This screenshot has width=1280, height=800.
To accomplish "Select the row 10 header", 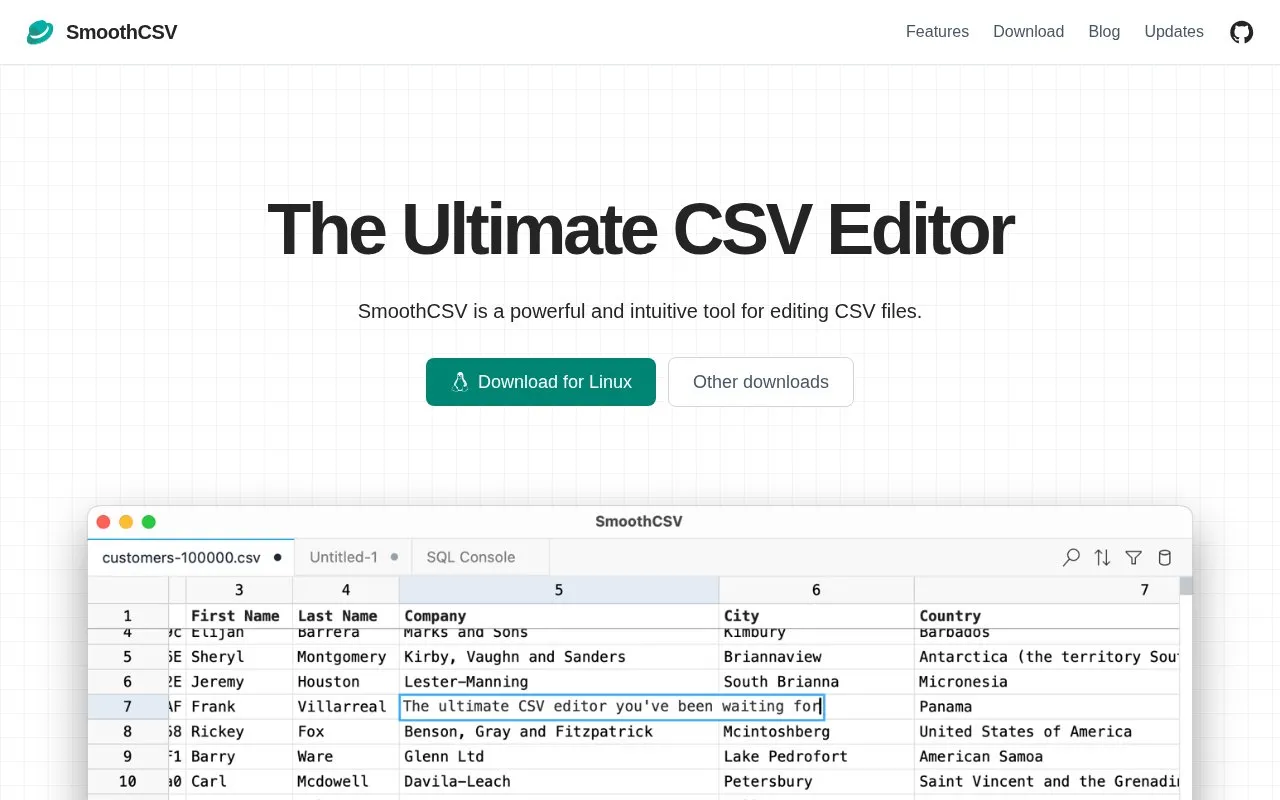I will point(128,782).
